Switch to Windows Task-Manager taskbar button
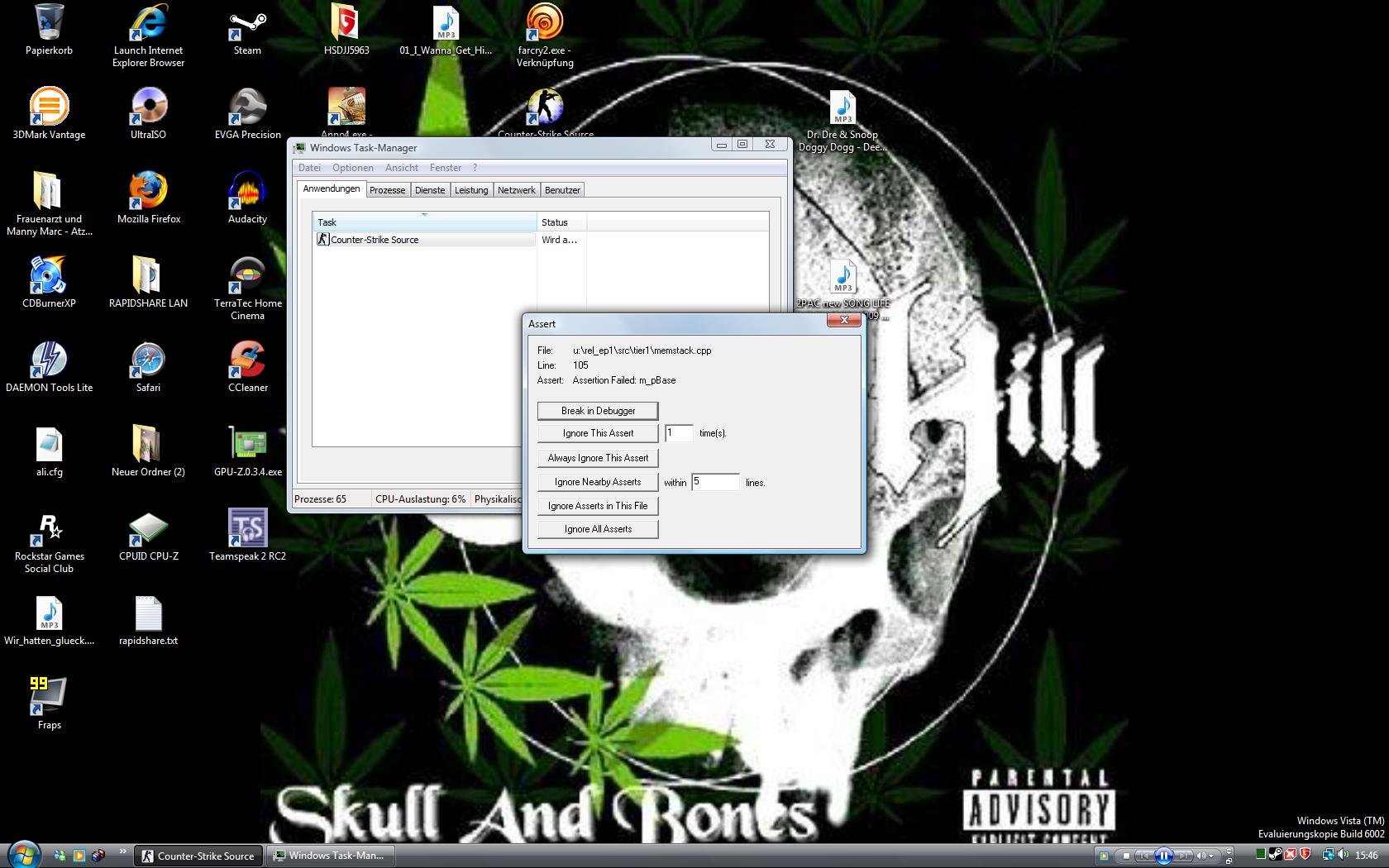The width and height of the screenshot is (1389, 868). [x=331, y=856]
